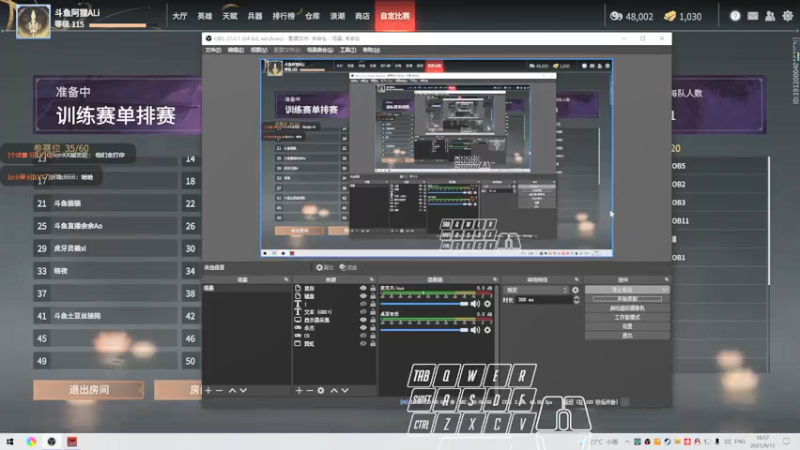
Task: Add a source with the sources plus icon
Action: coord(299,390)
